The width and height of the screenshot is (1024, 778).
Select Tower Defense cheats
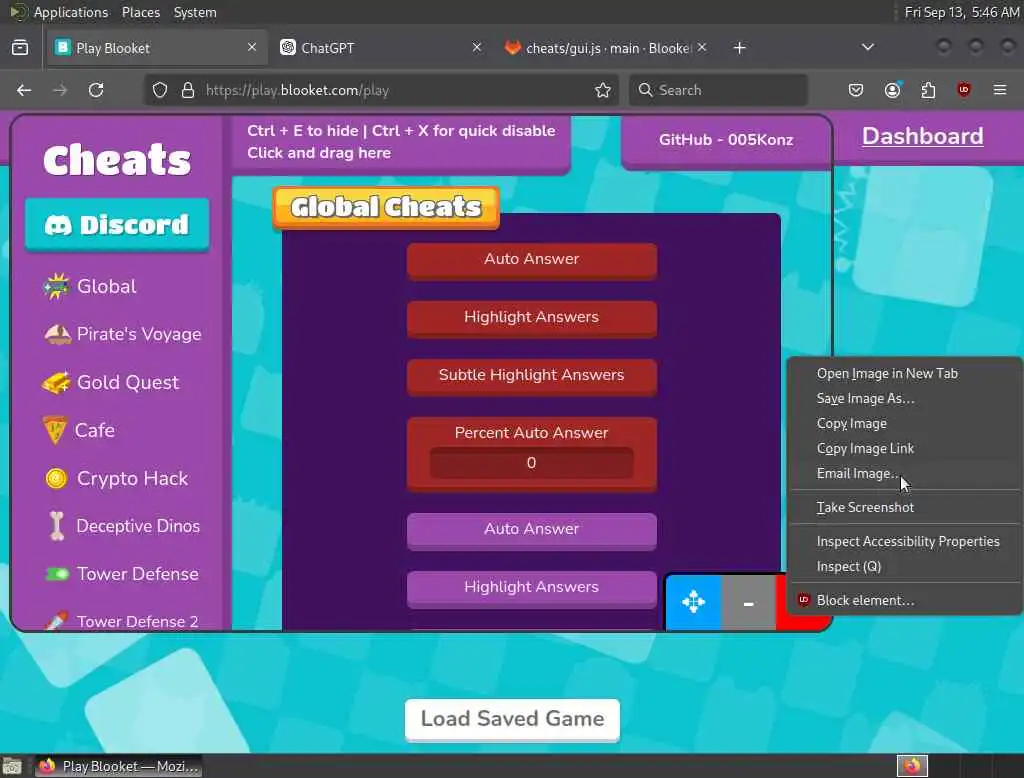coord(121,574)
